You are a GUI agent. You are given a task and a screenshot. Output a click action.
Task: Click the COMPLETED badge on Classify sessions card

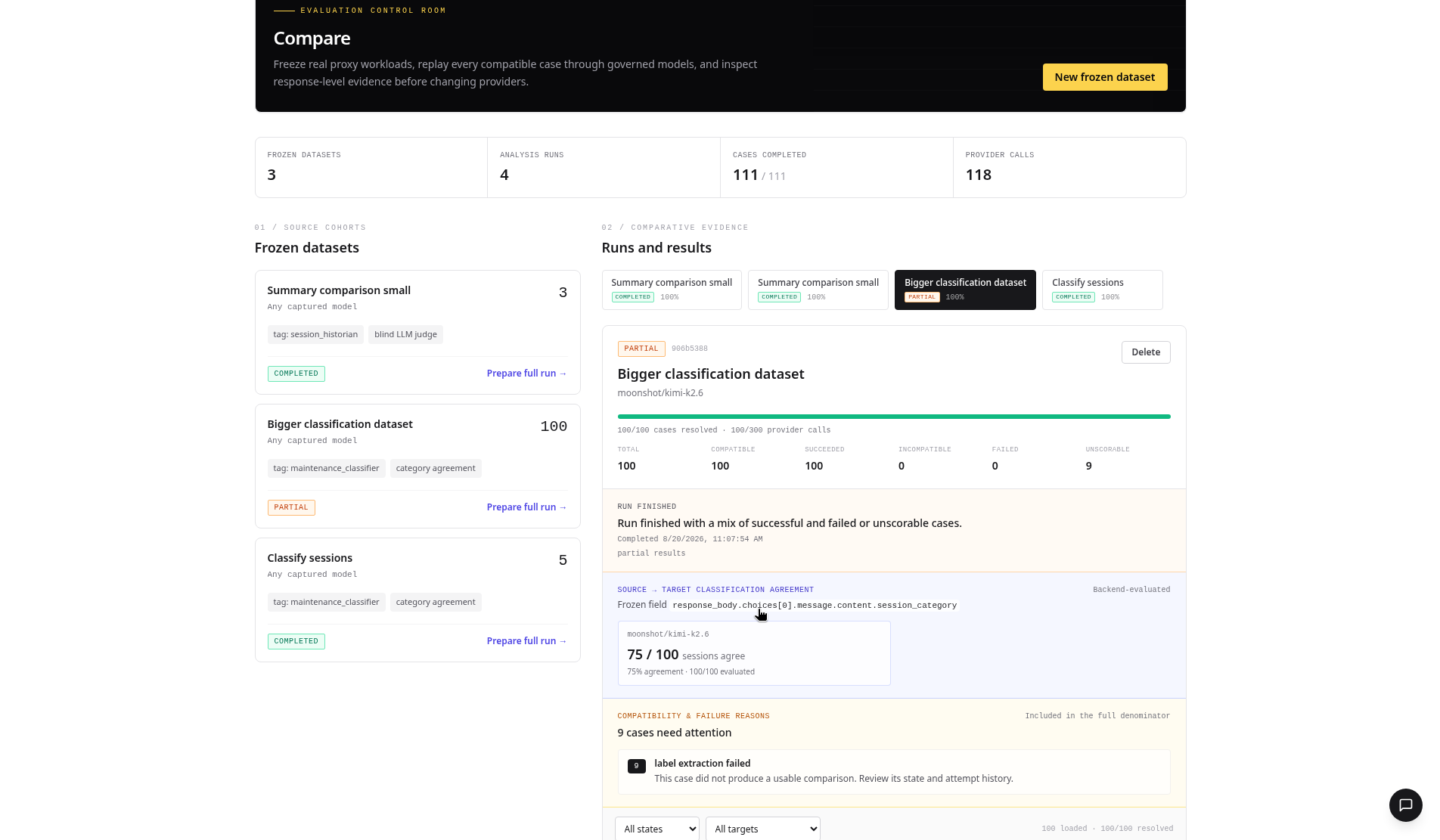coord(296,641)
